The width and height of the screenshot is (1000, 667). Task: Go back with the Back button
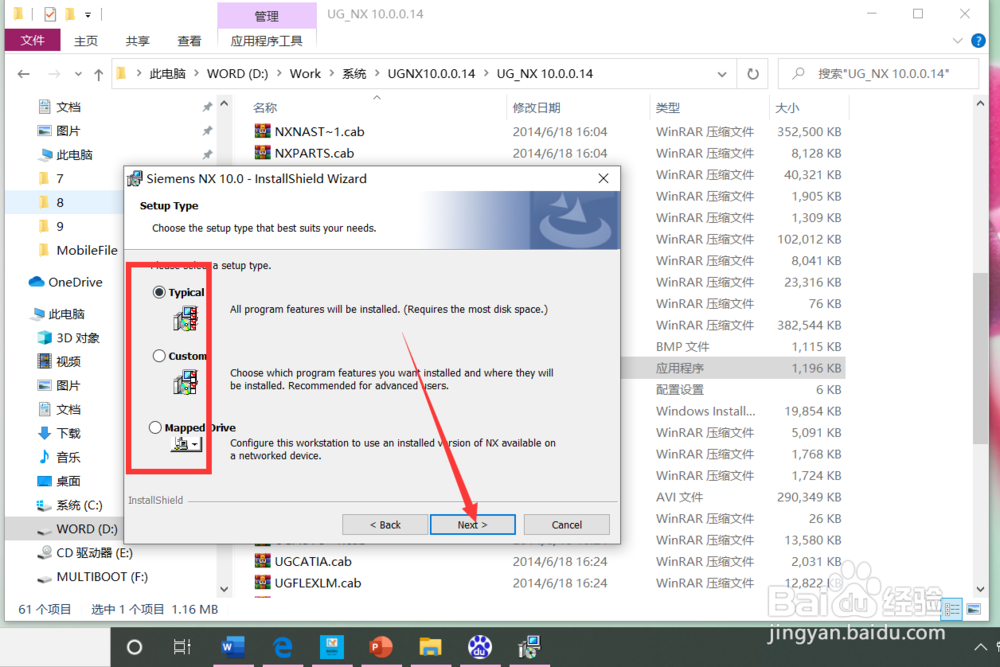coord(385,524)
